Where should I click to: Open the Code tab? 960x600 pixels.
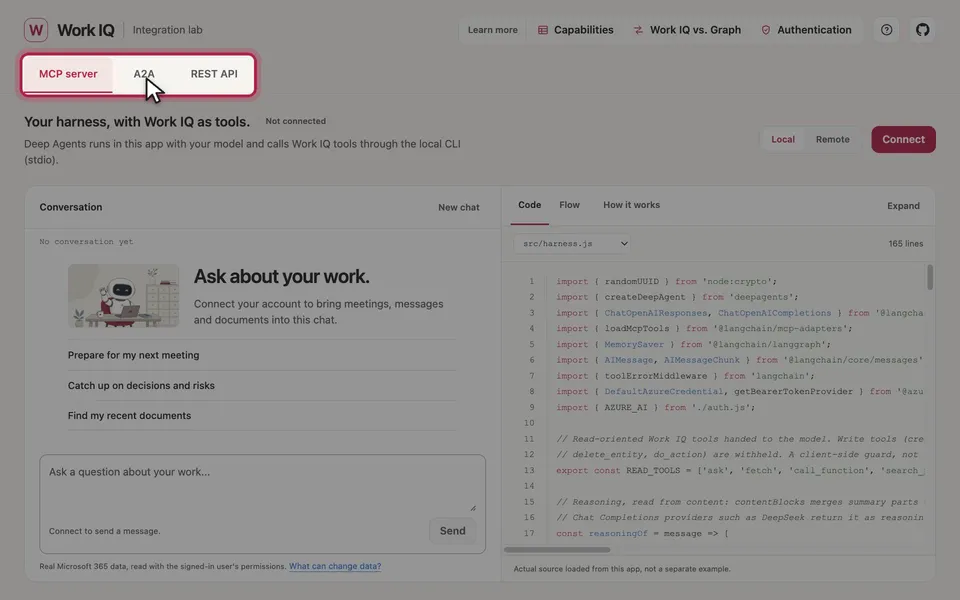point(530,205)
